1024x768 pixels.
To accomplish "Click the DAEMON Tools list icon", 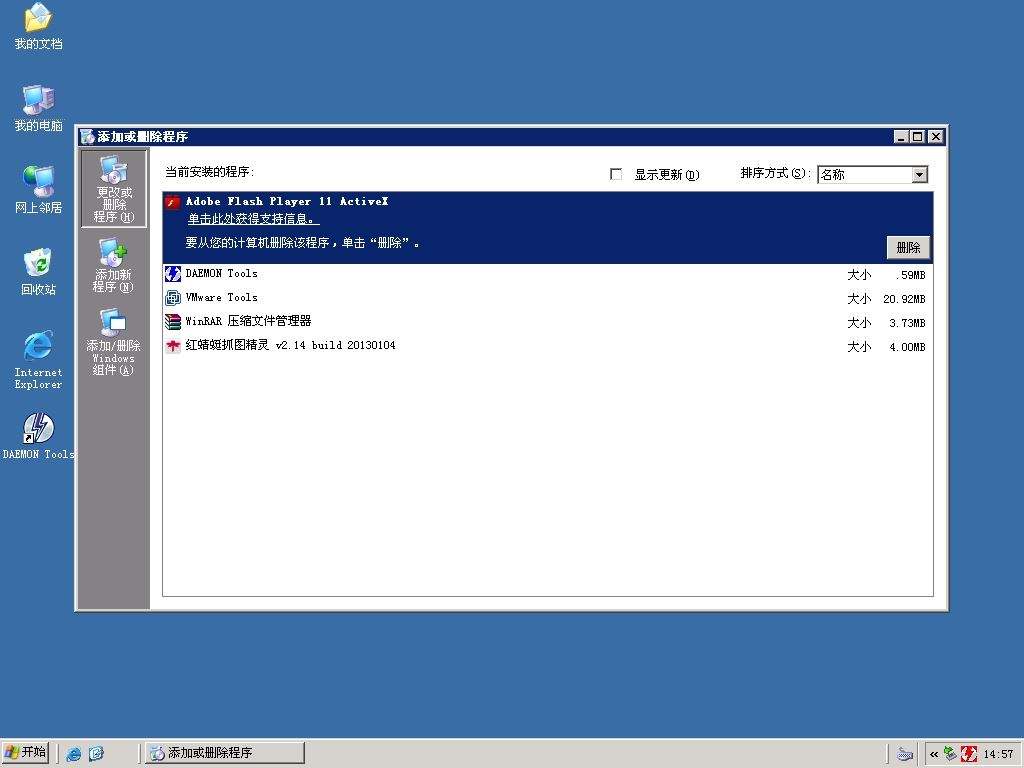I will [172, 274].
